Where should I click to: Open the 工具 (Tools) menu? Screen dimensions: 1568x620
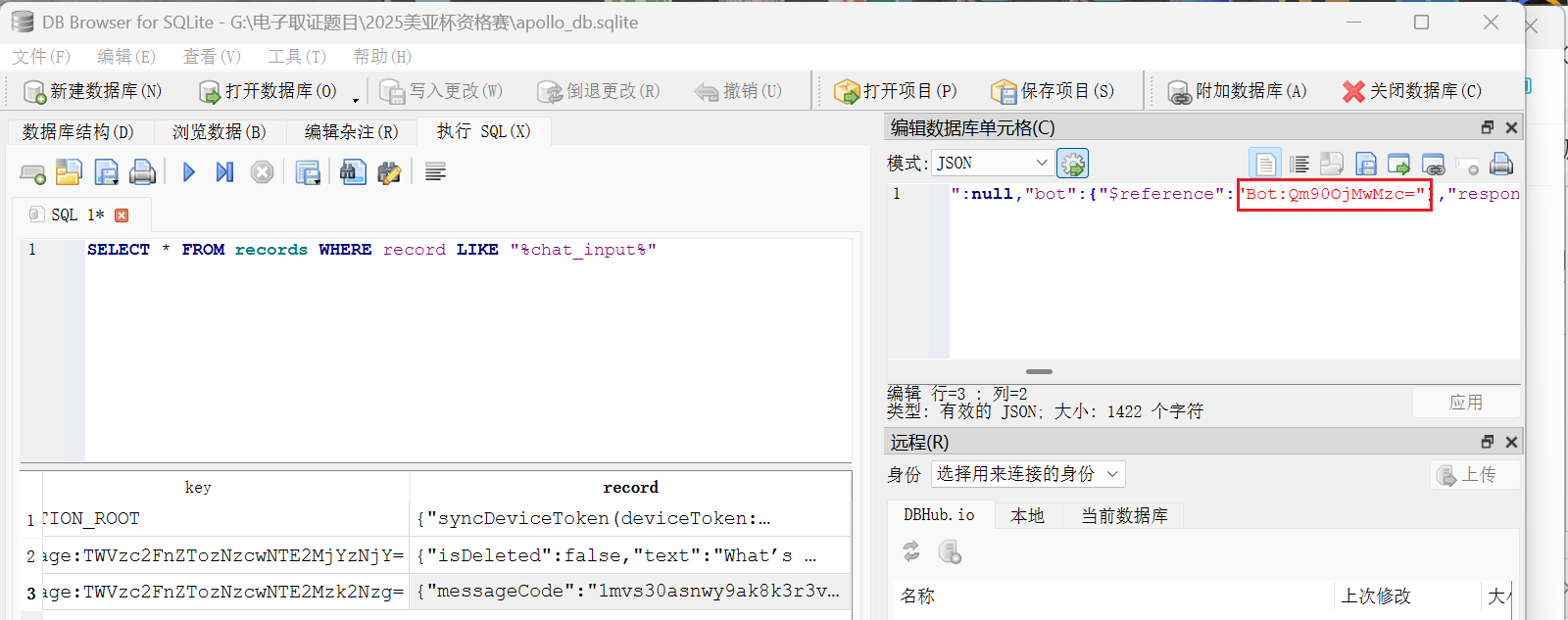click(x=296, y=57)
